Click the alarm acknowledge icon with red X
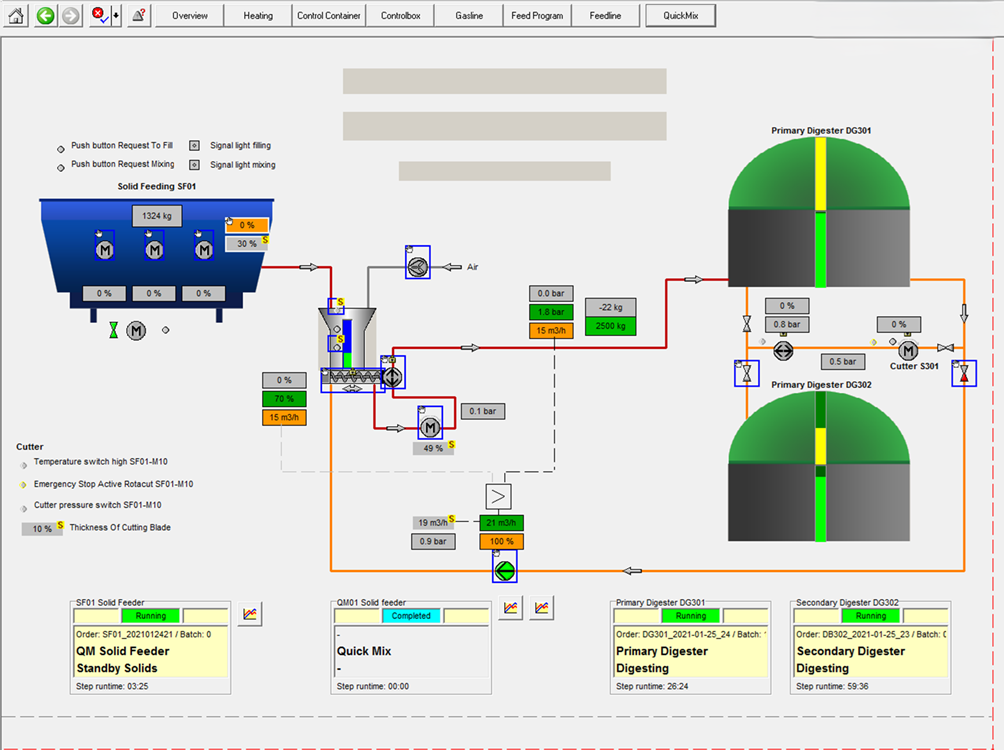 [x=99, y=16]
